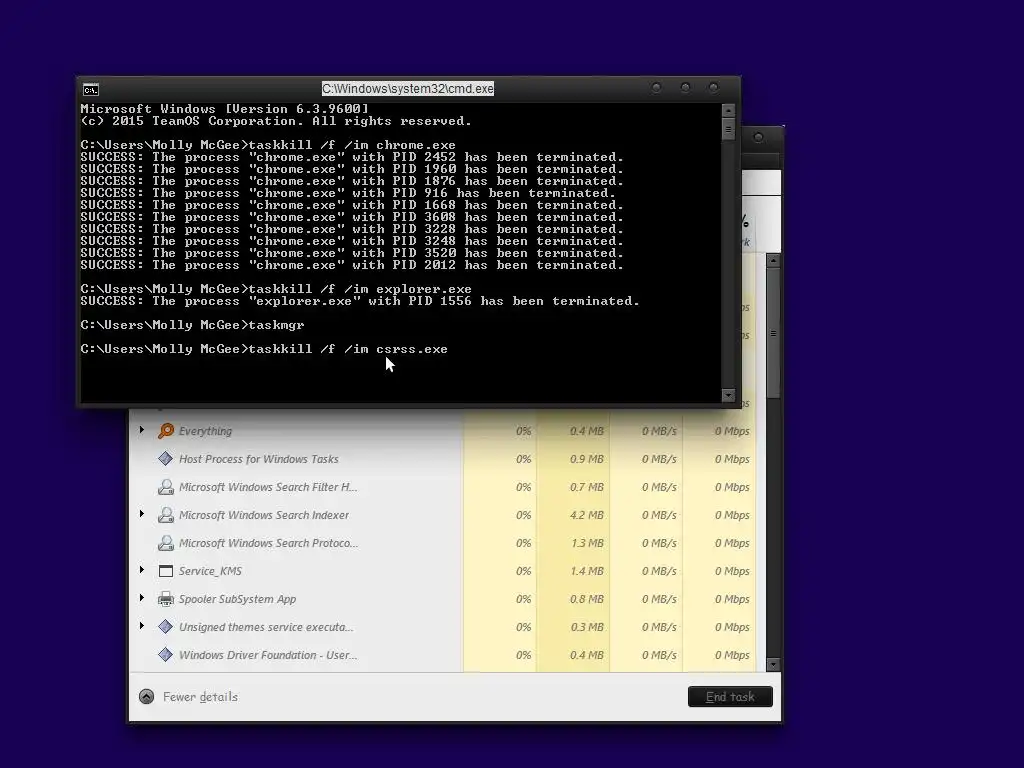Image resolution: width=1024 pixels, height=768 pixels.
Task: Click the Fewer details link
Action: [200, 697]
